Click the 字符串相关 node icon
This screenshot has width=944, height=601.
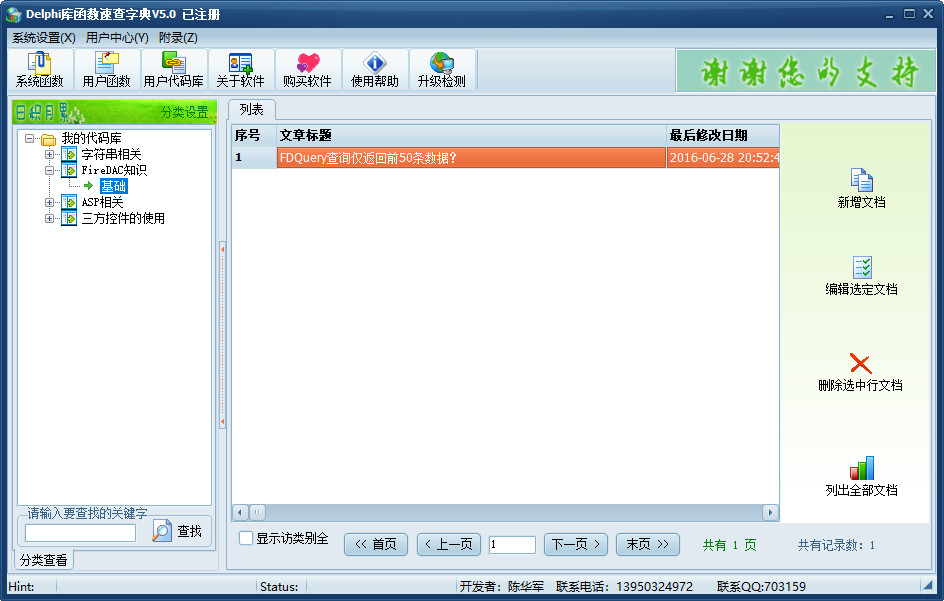click(x=69, y=155)
